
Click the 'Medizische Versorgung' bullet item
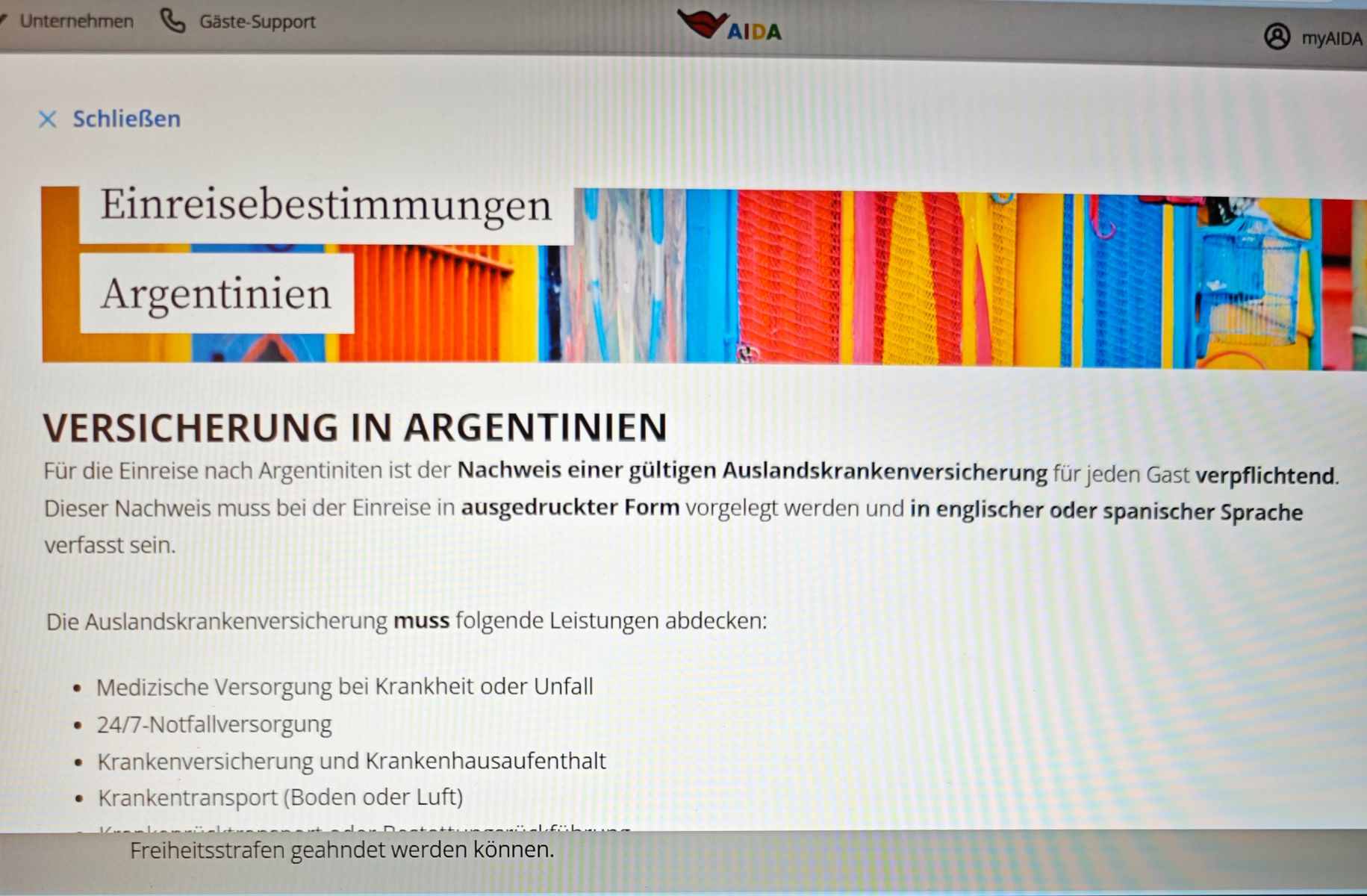(344, 686)
